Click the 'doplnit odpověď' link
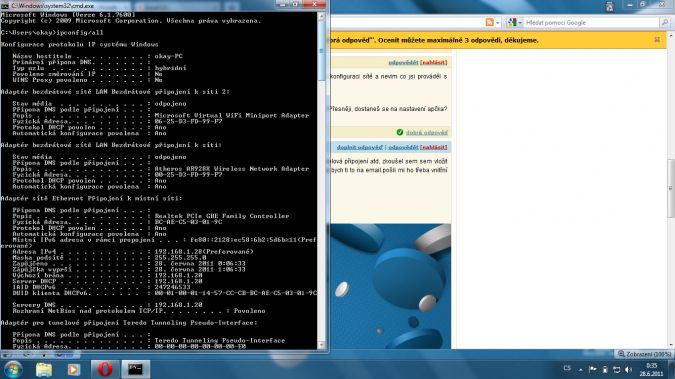Viewport: 675px width, 379px height. [359, 147]
